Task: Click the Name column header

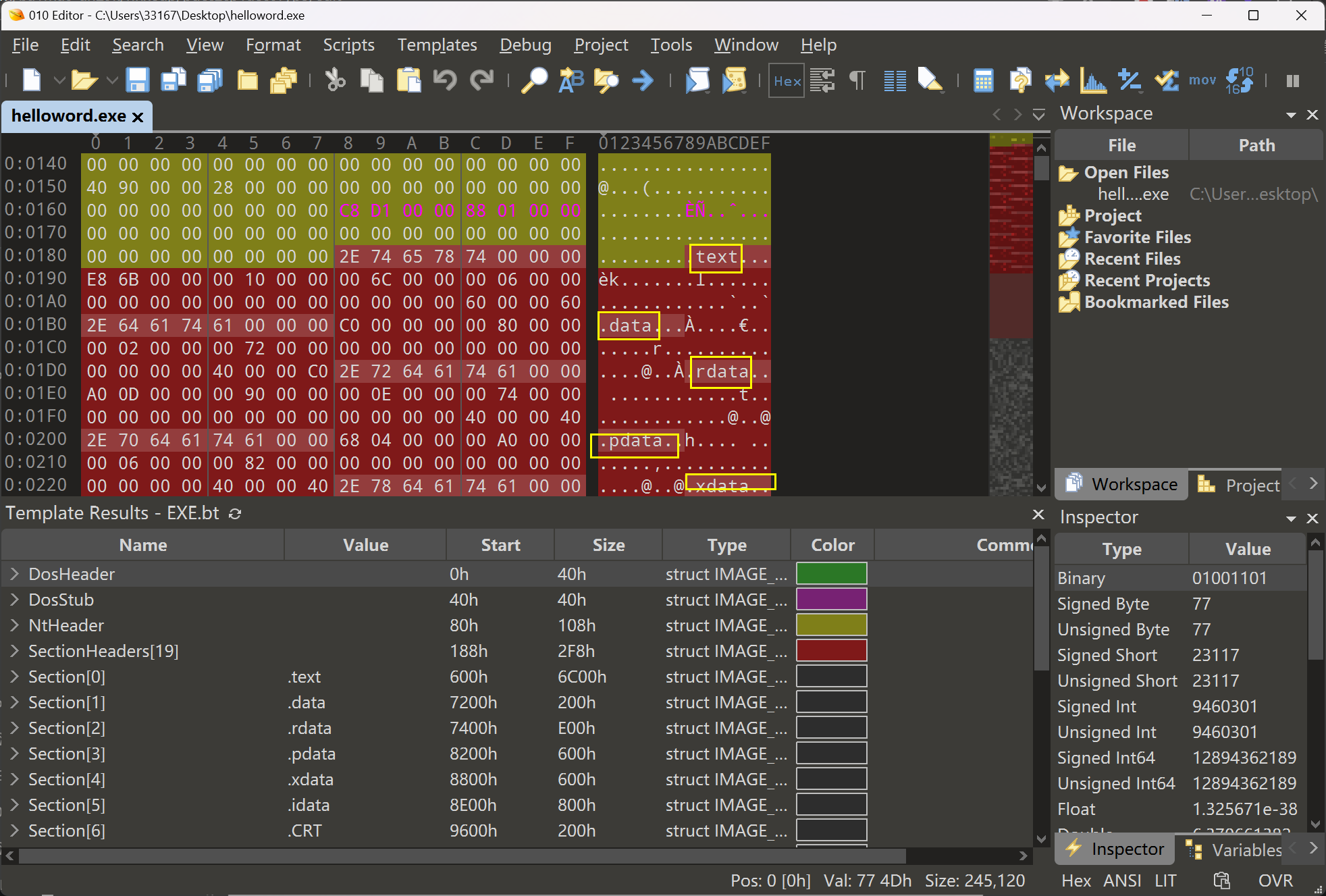Action: click(x=143, y=545)
